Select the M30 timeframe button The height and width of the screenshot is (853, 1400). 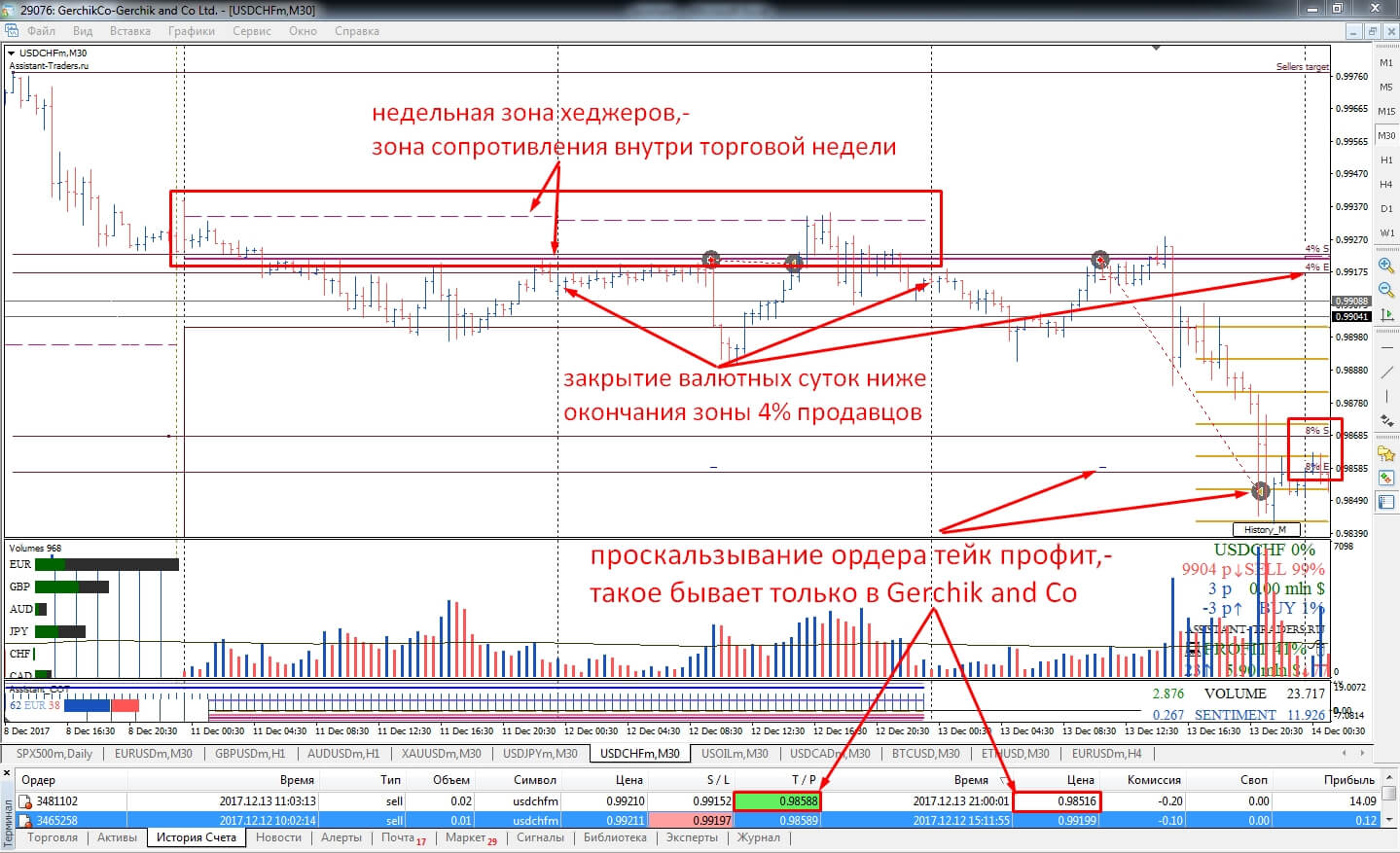tap(1386, 135)
